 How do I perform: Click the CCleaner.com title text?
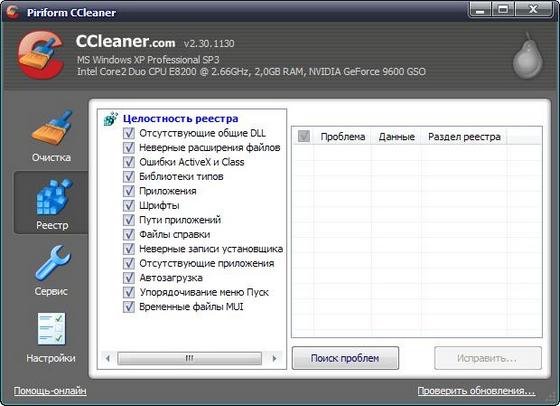point(125,42)
